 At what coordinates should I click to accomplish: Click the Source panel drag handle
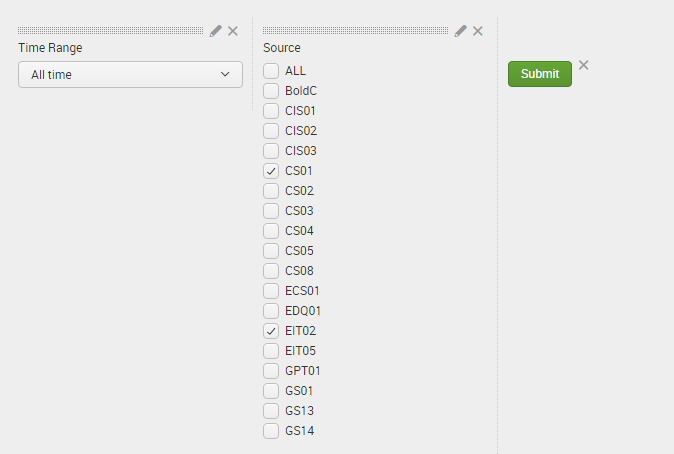tap(355, 31)
